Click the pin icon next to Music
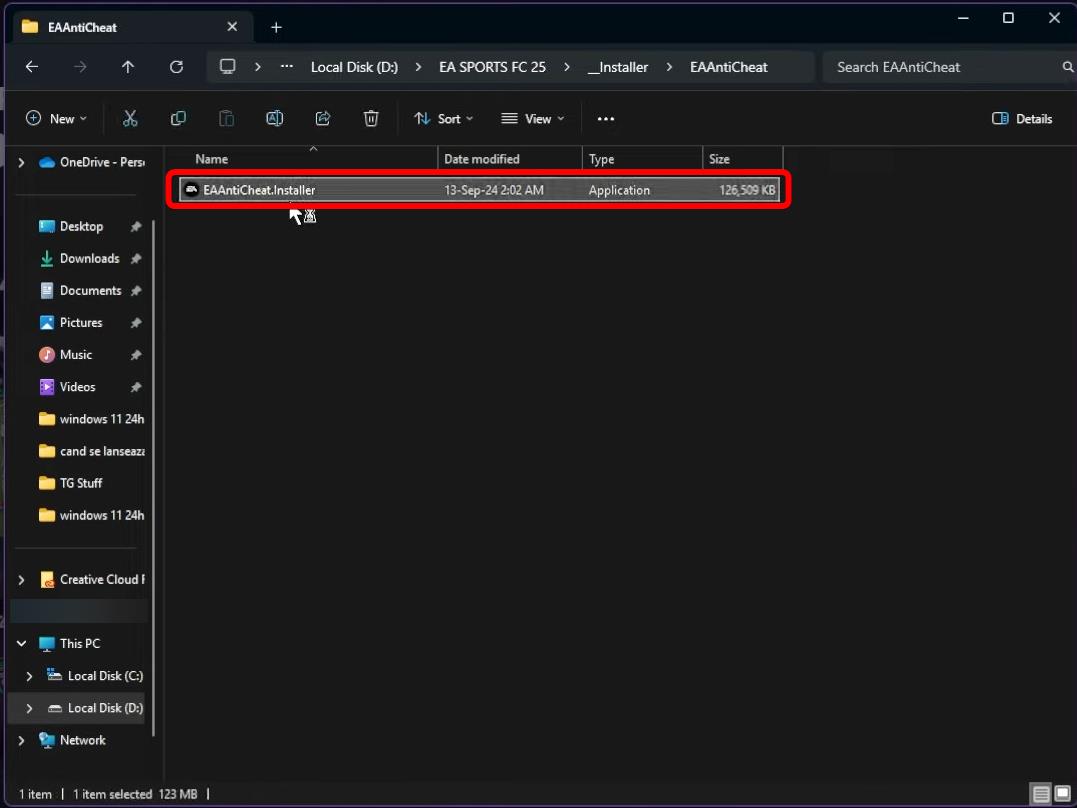The width and height of the screenshot is (1077, 808). [x=136, y=355]
